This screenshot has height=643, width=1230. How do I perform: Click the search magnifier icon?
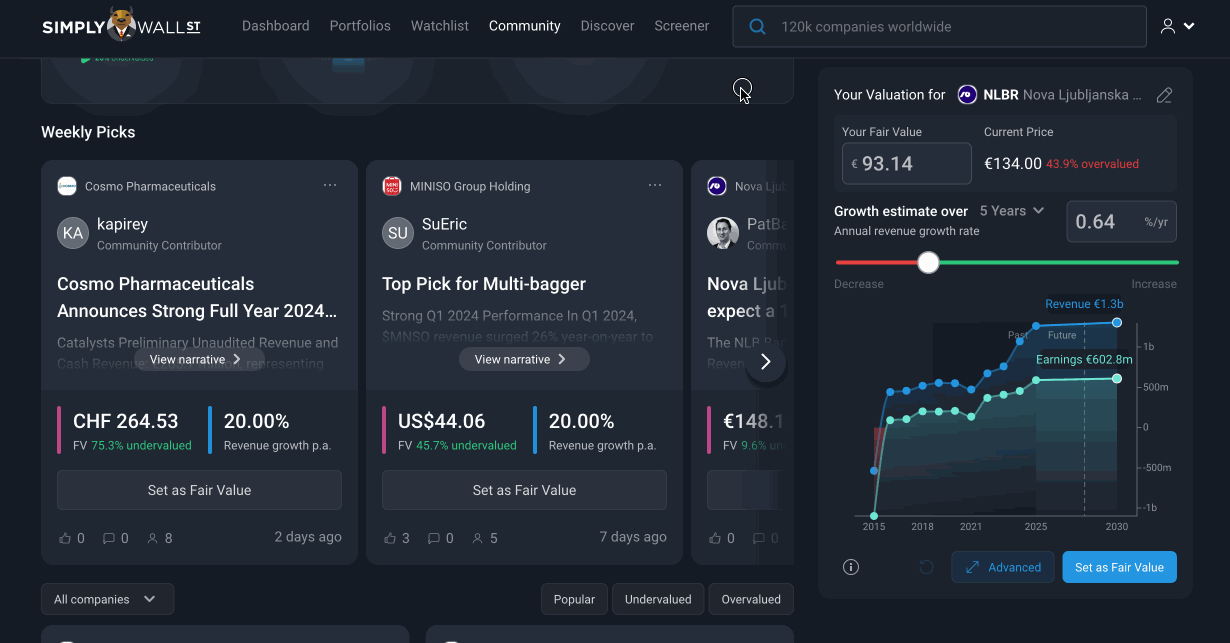point(758,27)
